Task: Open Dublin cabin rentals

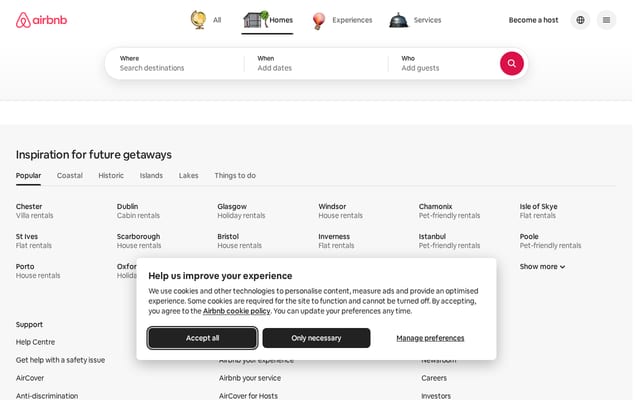Action: click(x=138, y=211)
